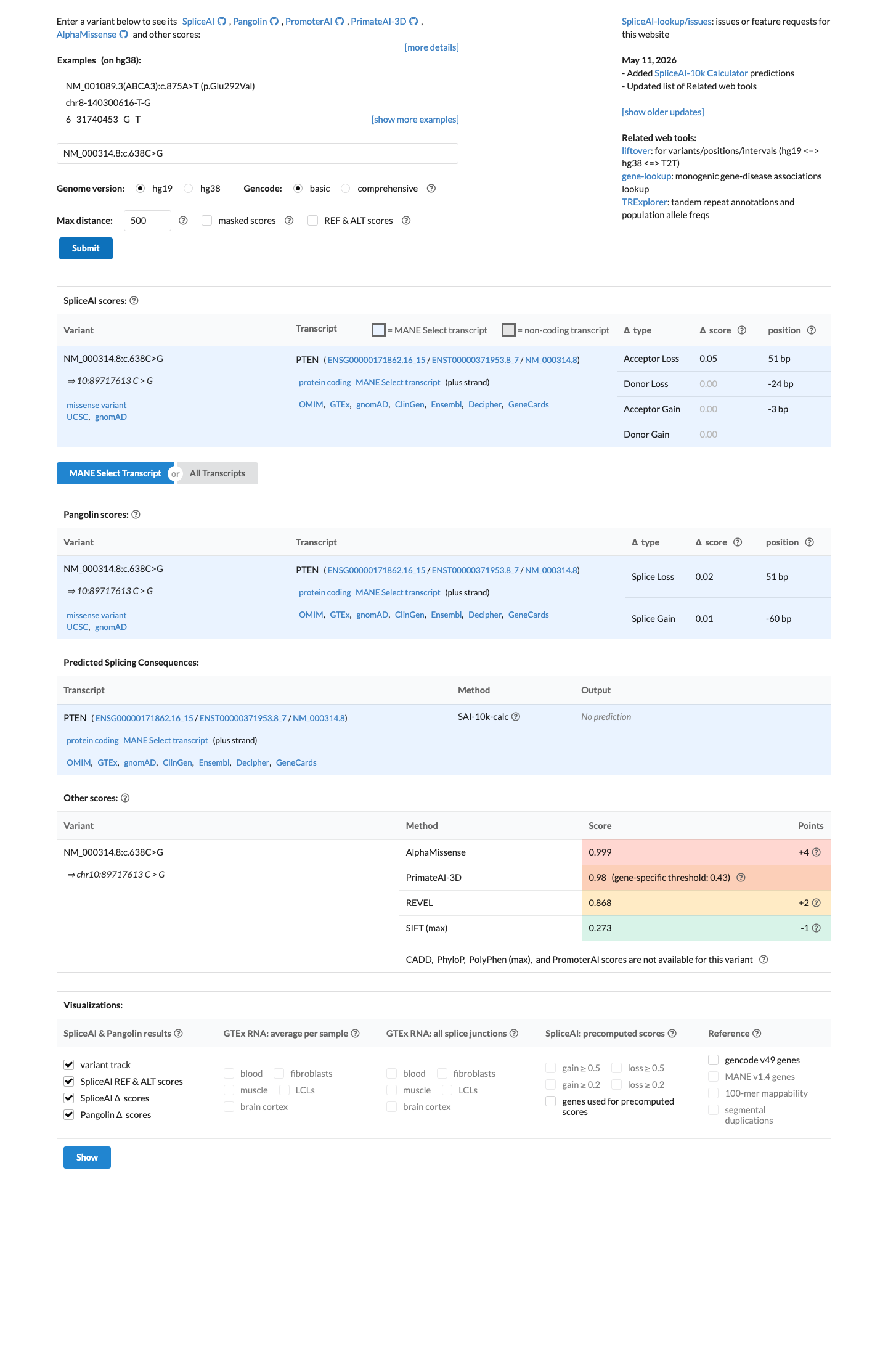Select Gencode basic option
Image resolution: width=896 pixels, height=1356 pixels.
(298, 189)
